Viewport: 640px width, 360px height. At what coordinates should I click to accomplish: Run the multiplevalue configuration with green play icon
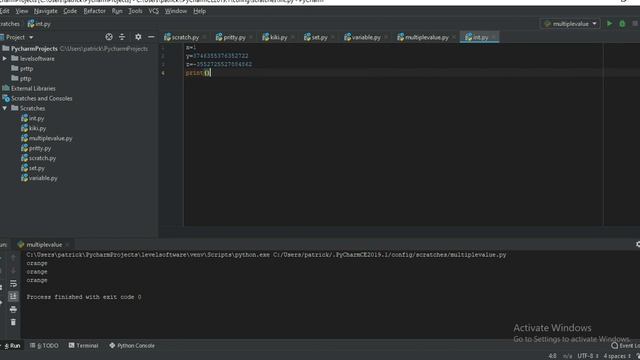click(609, 24)
